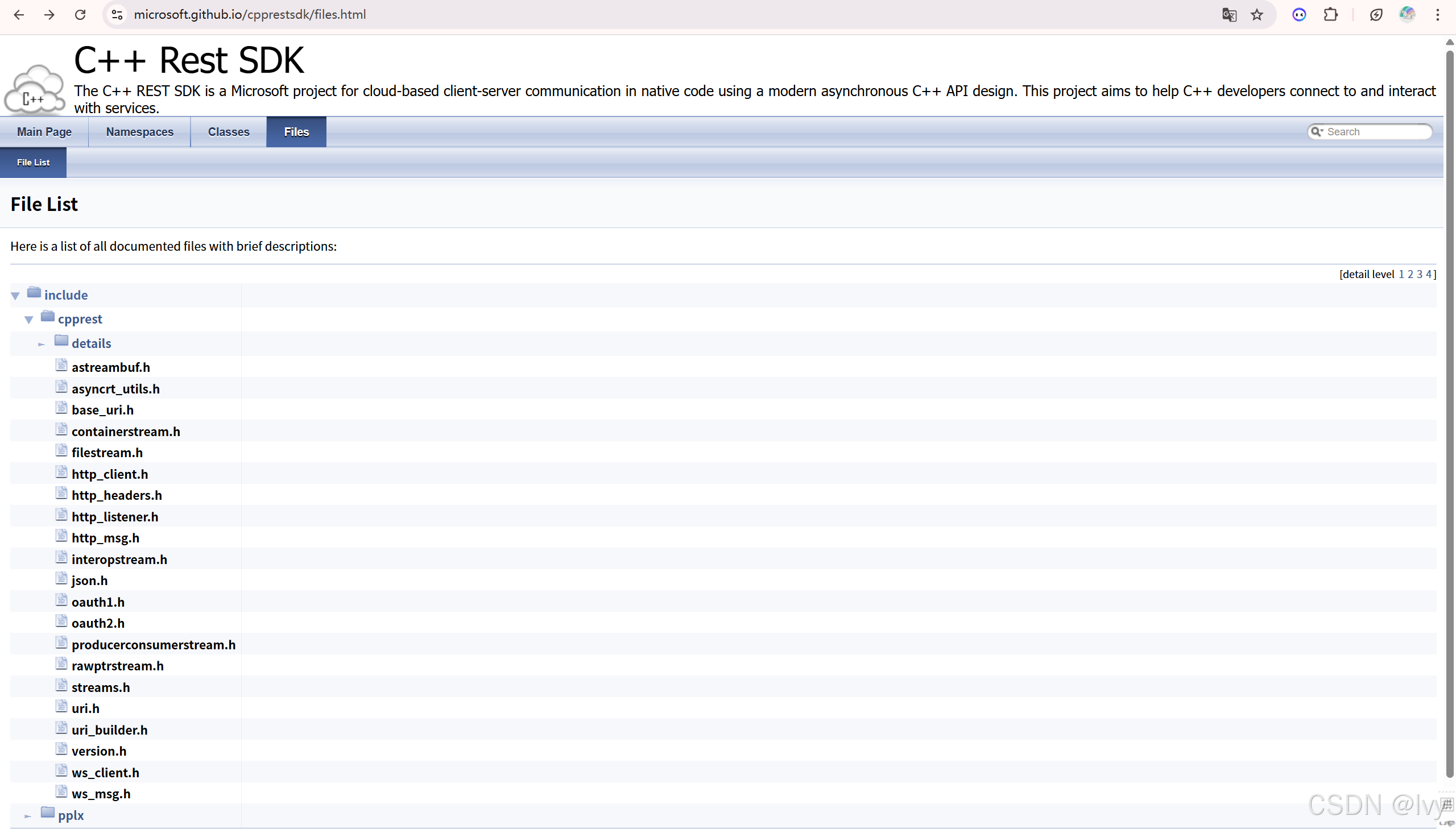Expand the pplx folder arrow
This screenshot has height=829, width=1456.
coord(27,816)
